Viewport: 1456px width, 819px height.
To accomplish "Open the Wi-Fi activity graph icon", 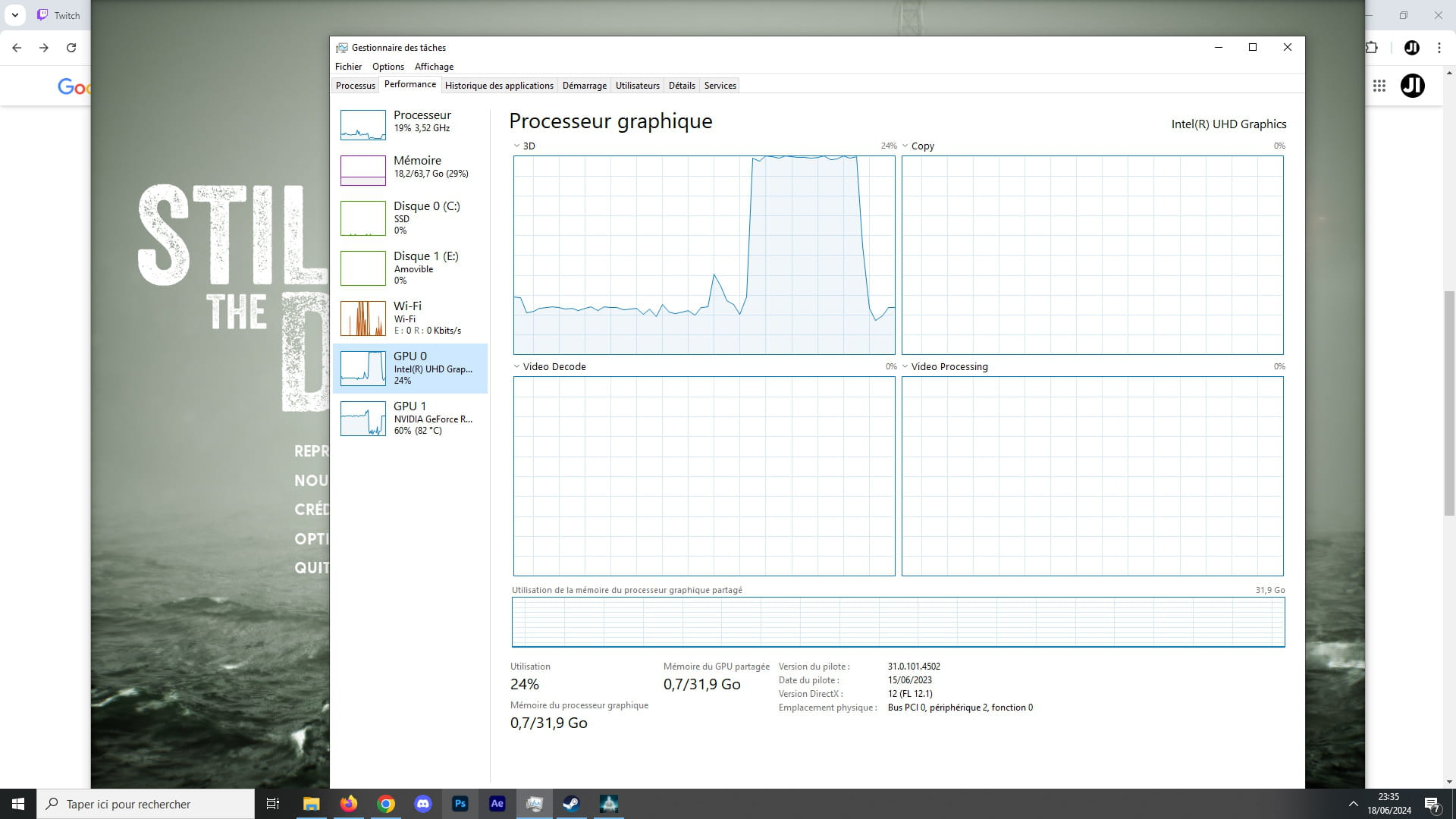I will 362,318.
